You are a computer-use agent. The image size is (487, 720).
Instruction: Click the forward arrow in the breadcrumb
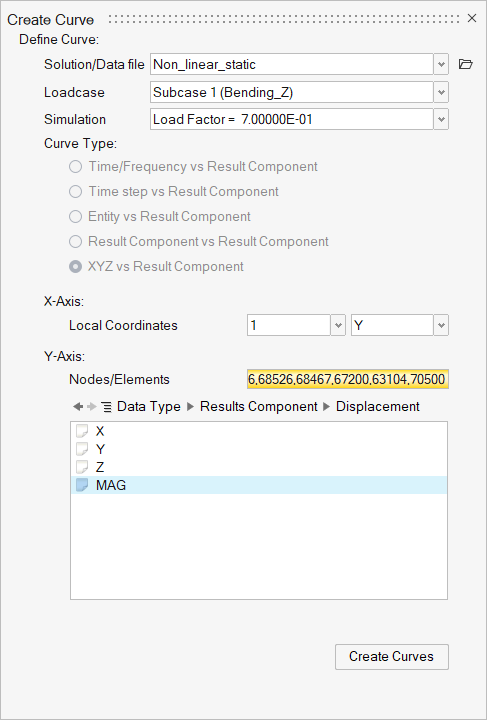point(92,406)
